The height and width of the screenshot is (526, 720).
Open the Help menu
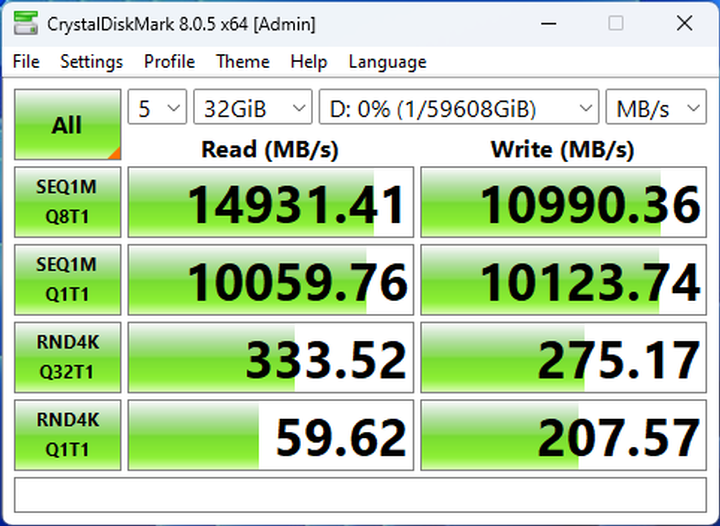(309, 62)
